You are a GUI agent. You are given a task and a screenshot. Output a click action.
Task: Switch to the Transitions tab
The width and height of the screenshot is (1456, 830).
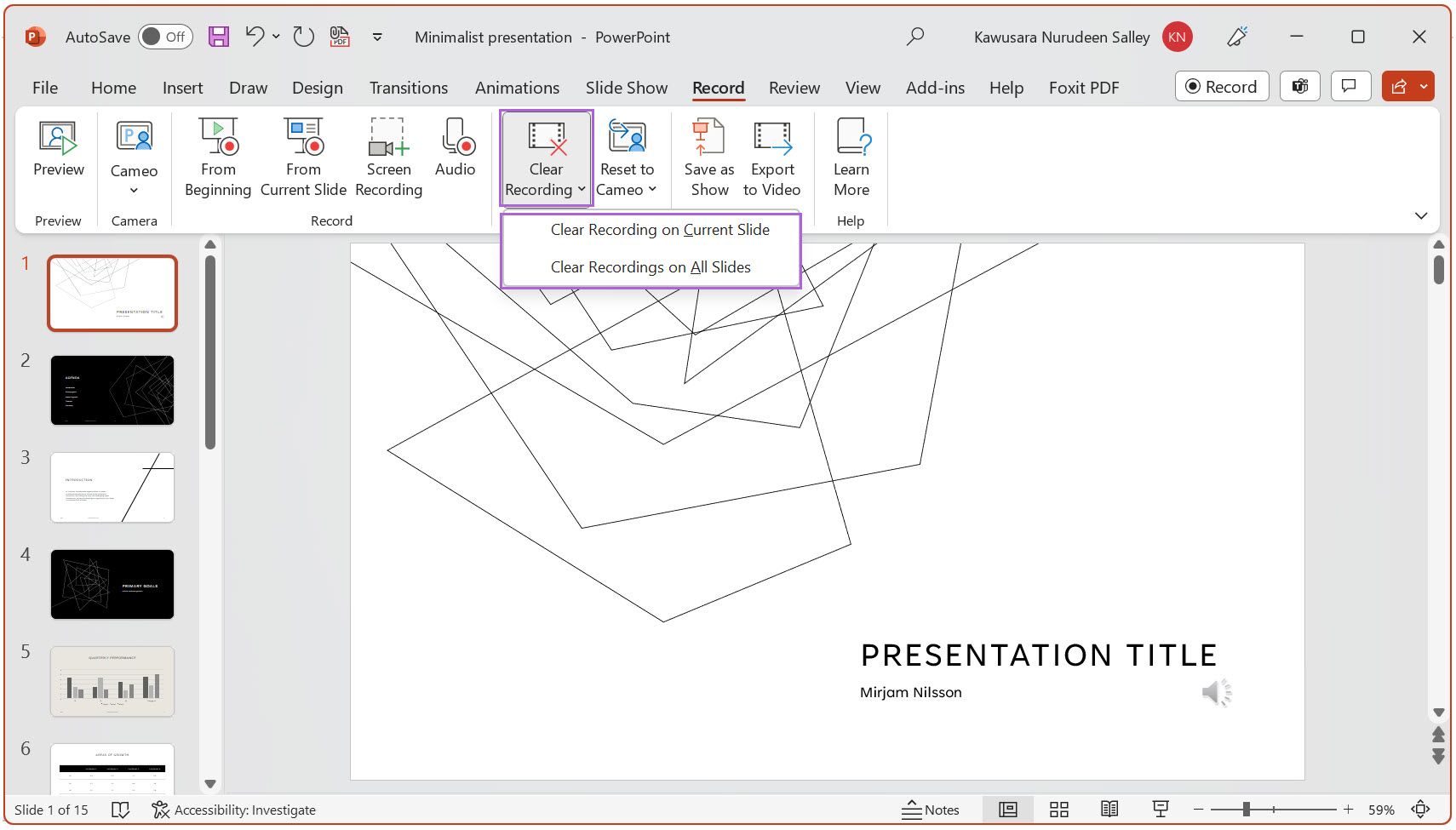click(408, 87)
